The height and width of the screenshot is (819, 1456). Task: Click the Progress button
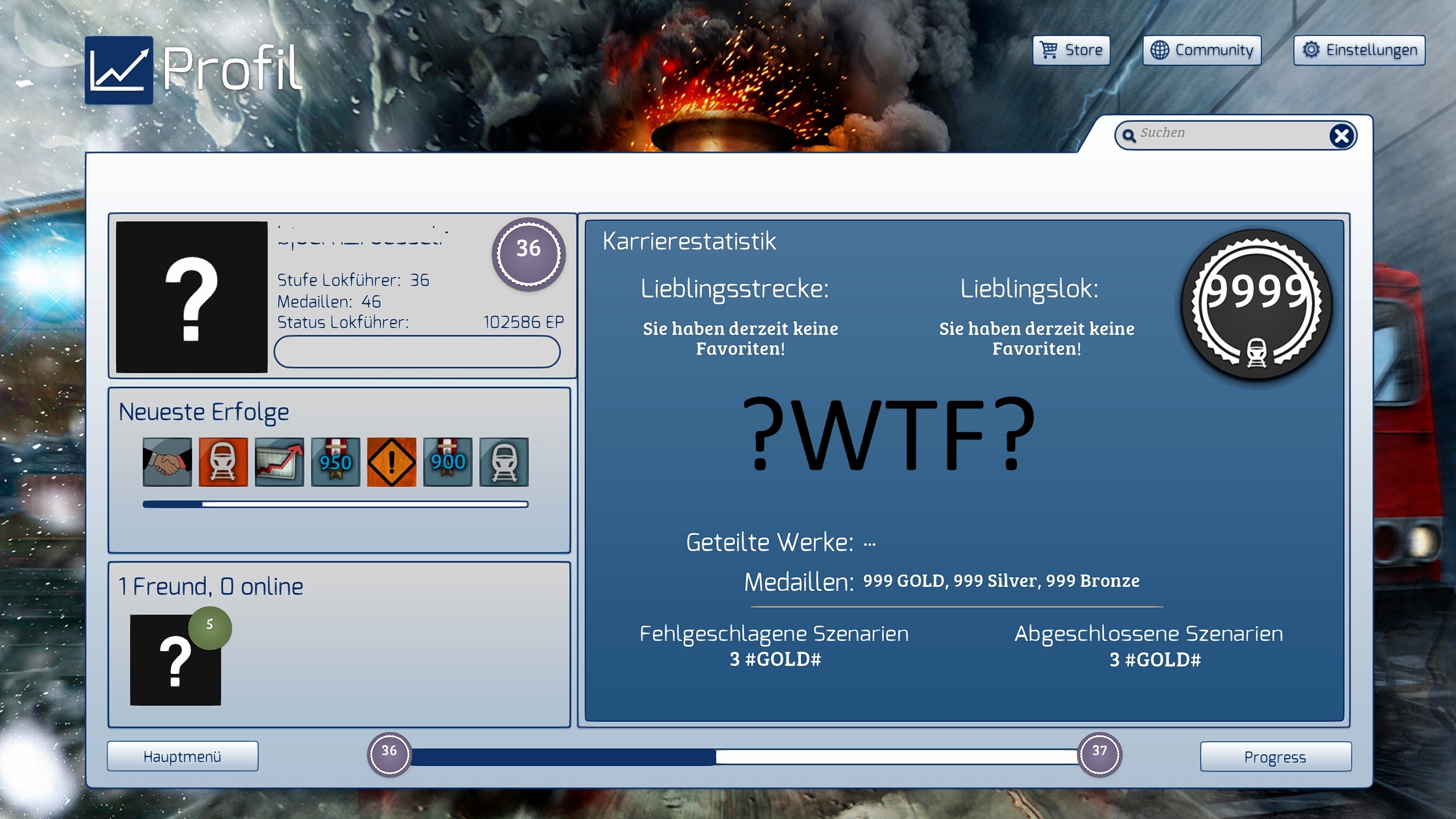pos(1275,757)
